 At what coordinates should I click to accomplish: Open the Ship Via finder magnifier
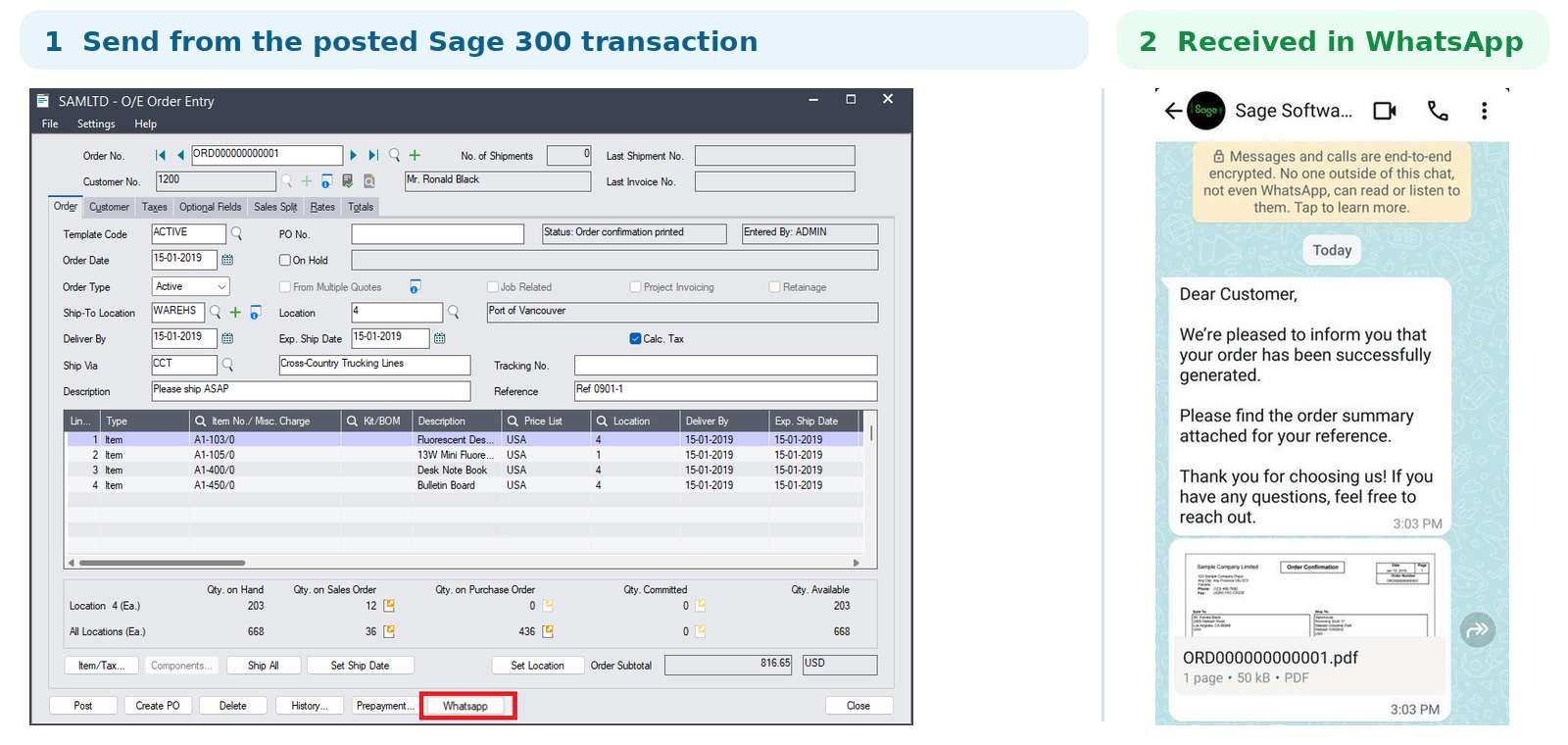pos(227,365)
